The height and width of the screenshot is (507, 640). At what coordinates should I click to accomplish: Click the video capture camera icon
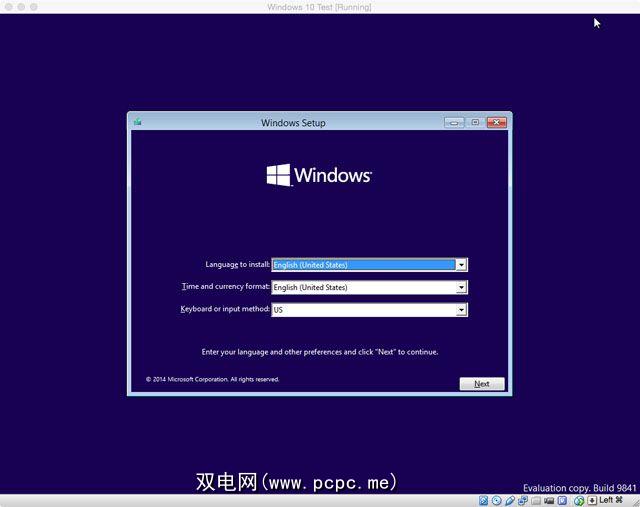549,500
